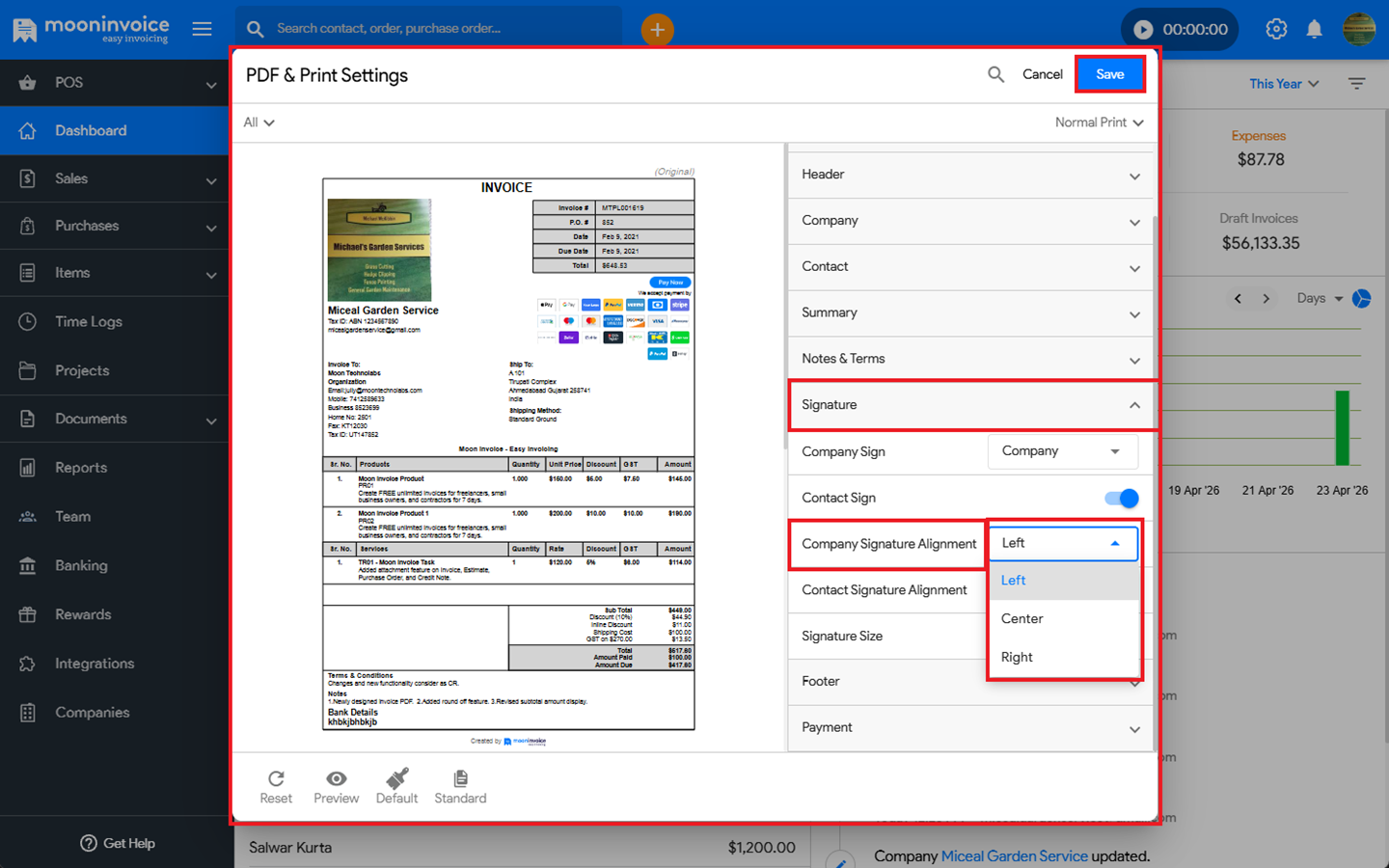This screenshot has width=1389, height=868.
Task: Start the timer play button
Action: pos(1143,29)
